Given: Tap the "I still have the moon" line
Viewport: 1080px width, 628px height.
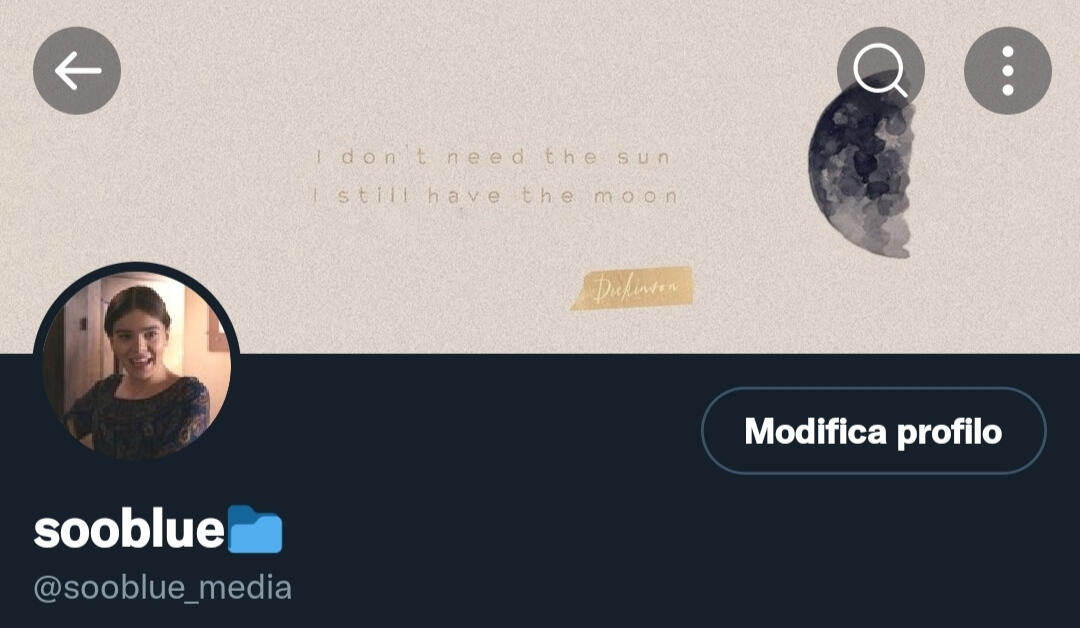Looking at the screenshot, I should click(x=496, y=196).
